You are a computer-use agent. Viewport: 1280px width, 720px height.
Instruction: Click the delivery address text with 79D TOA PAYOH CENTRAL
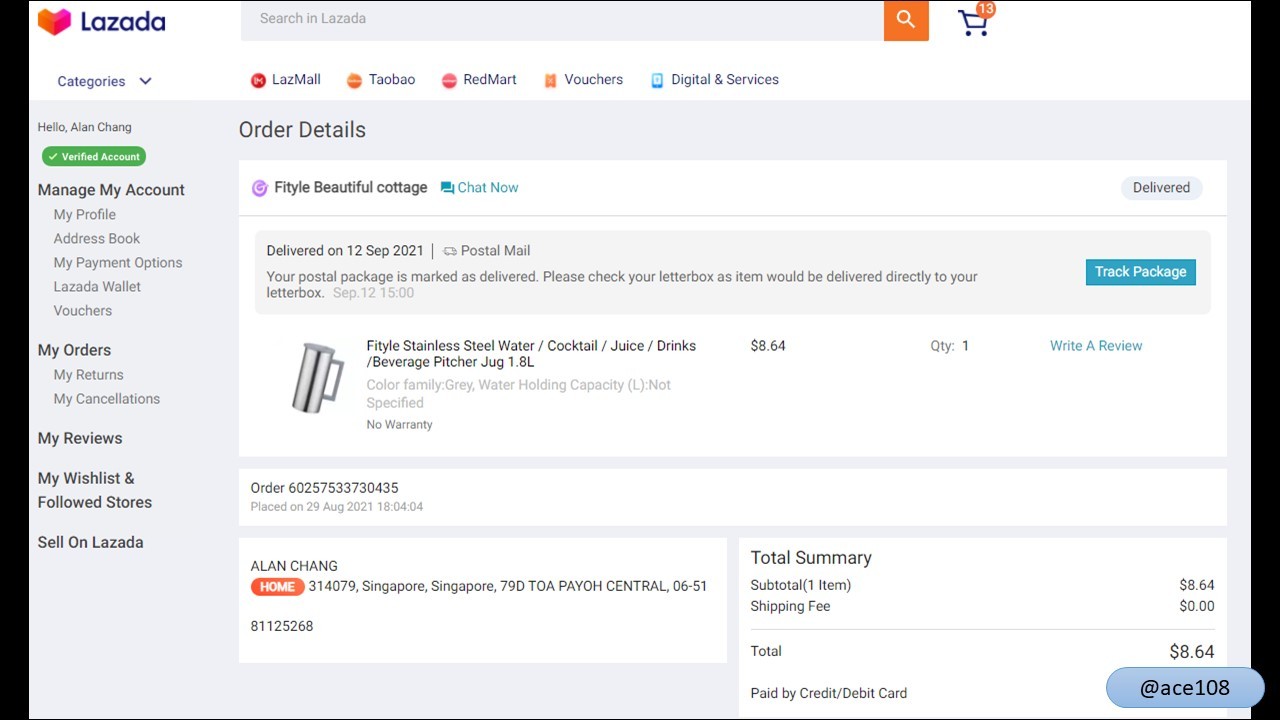(x=508, y=586)
